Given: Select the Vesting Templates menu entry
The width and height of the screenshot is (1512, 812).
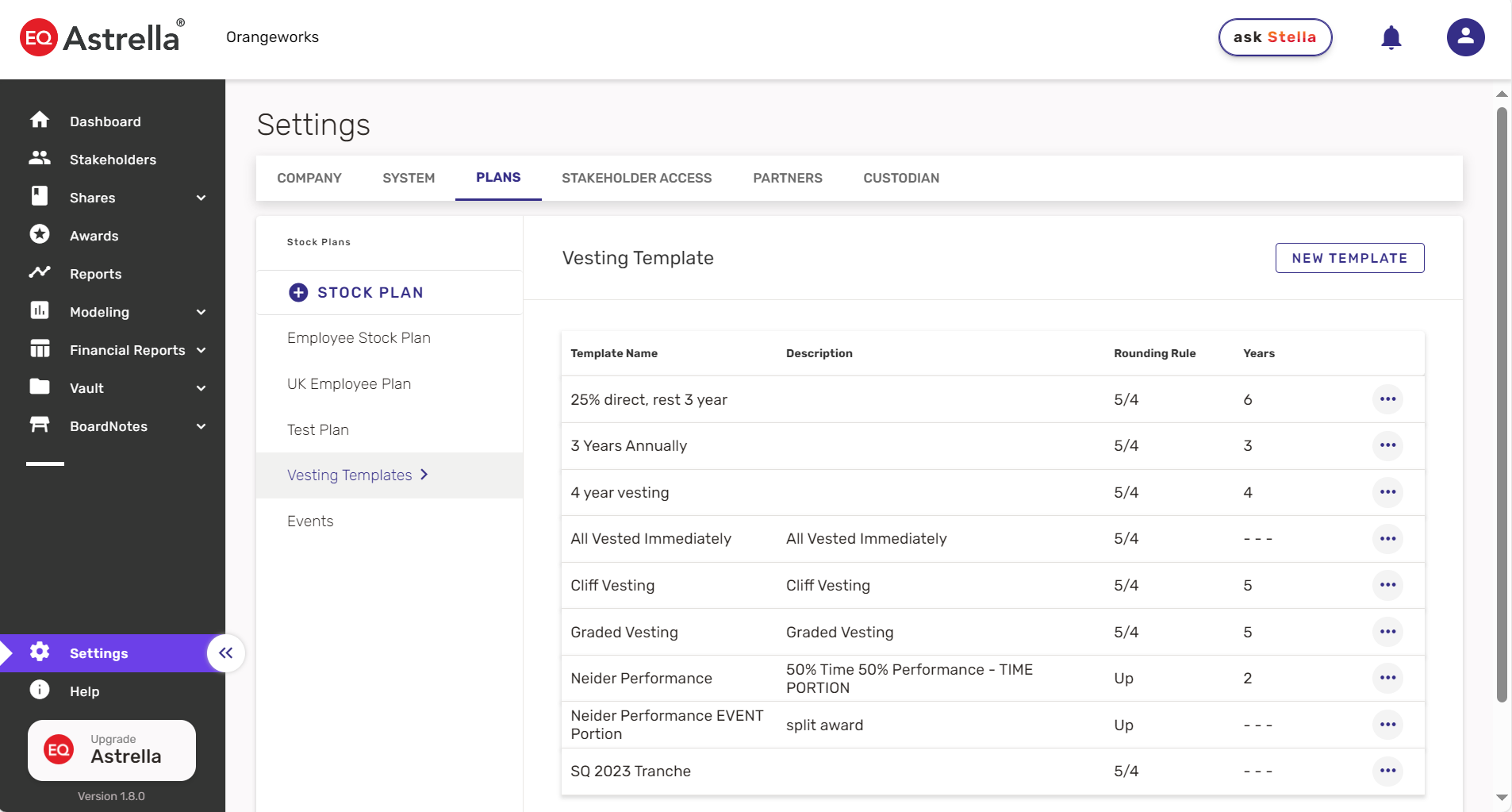Looking at the screenshot, I should 389,475.
